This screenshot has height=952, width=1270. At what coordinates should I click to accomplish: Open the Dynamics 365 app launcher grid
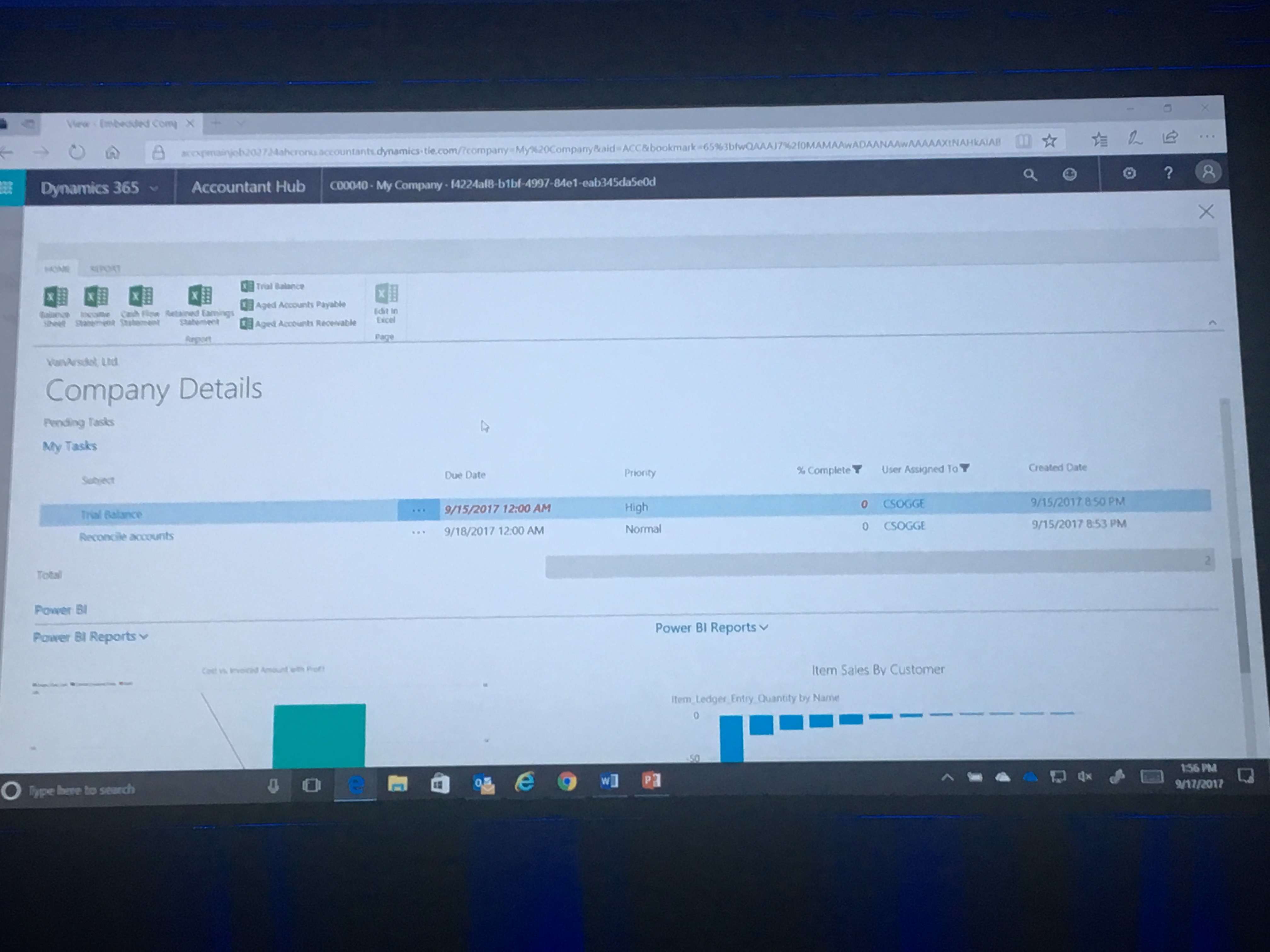(x=7, y=188)
